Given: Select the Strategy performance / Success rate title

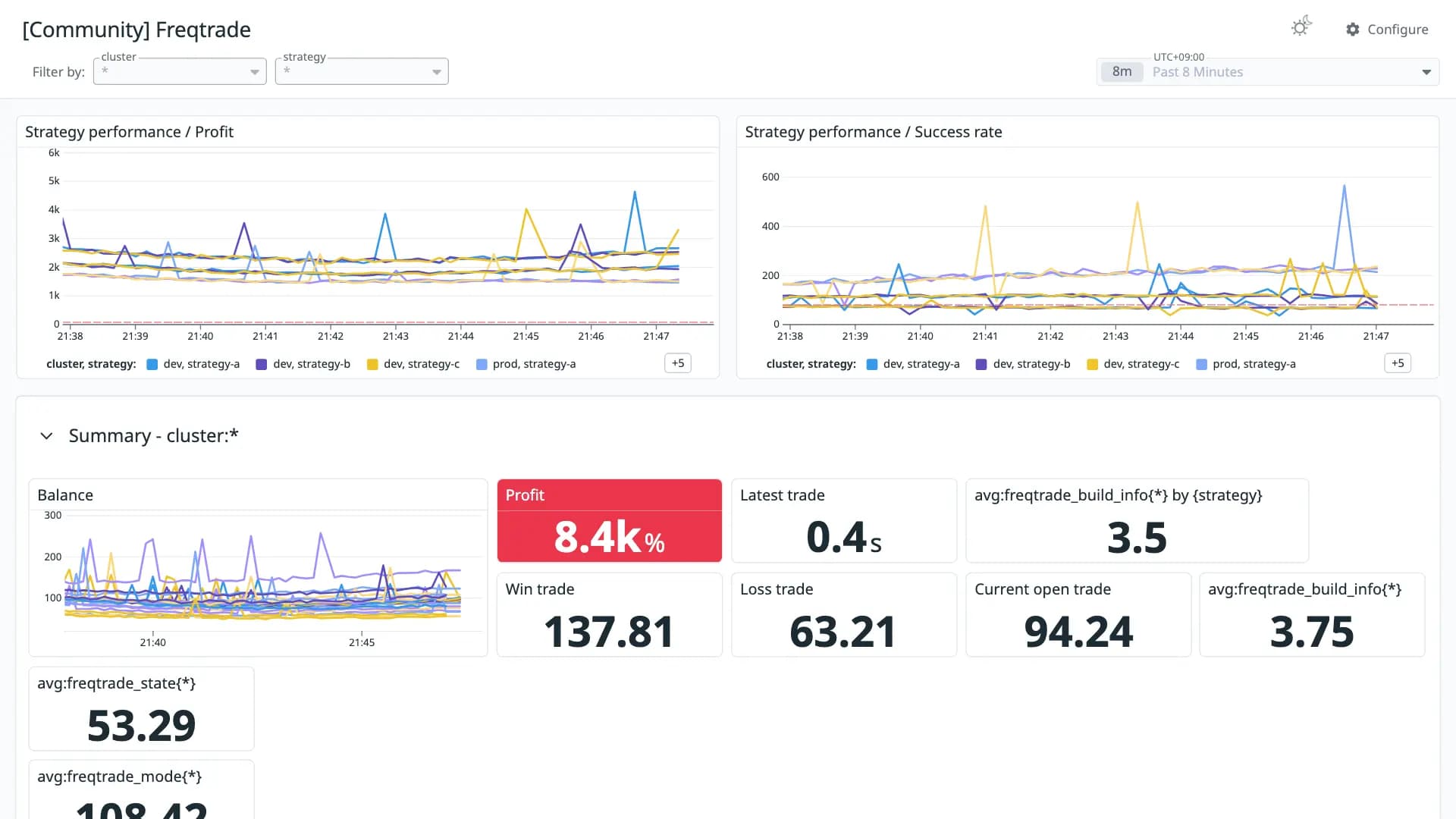Looking at the screenshot, I should [874, 132].
